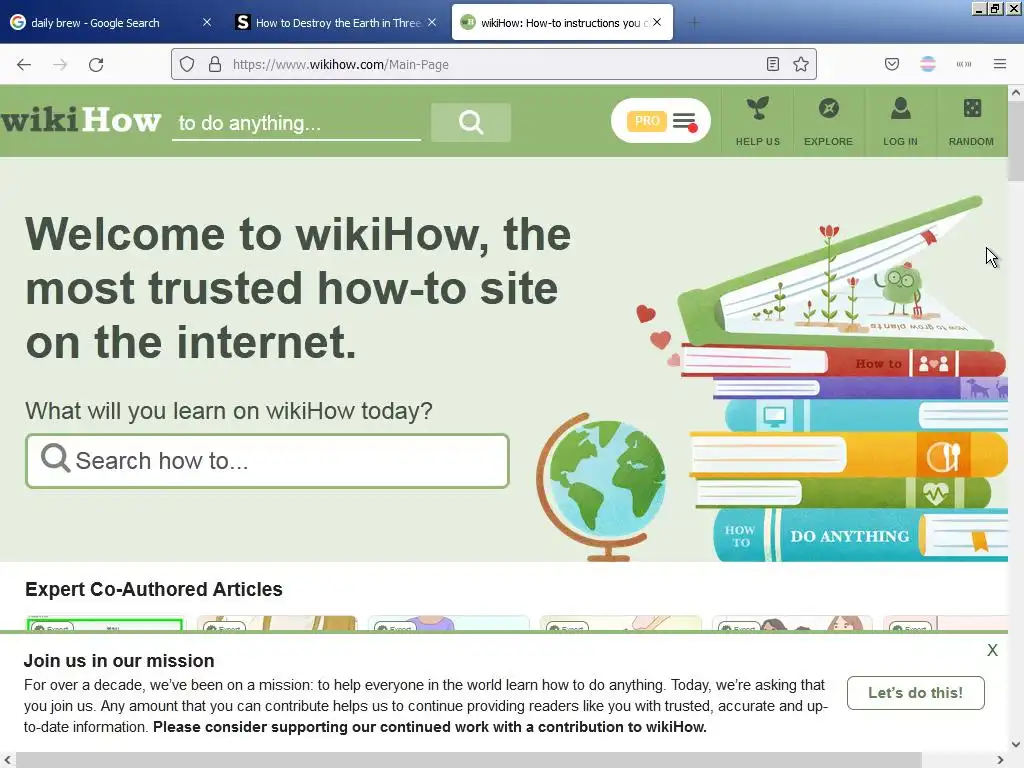Click the vertical scrollbar thumb
Screen dimensions: 1024x768
point(1016,140)
